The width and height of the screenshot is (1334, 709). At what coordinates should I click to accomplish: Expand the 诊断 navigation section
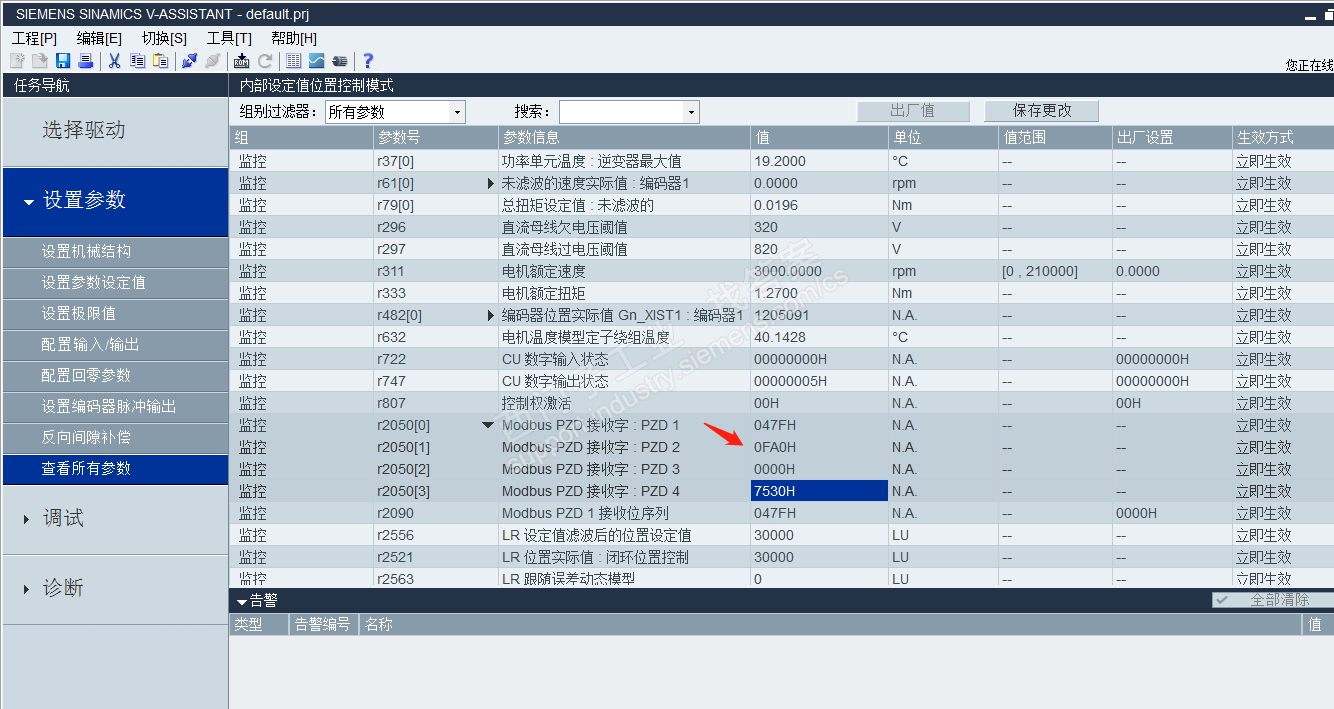[x=114, y=588]
